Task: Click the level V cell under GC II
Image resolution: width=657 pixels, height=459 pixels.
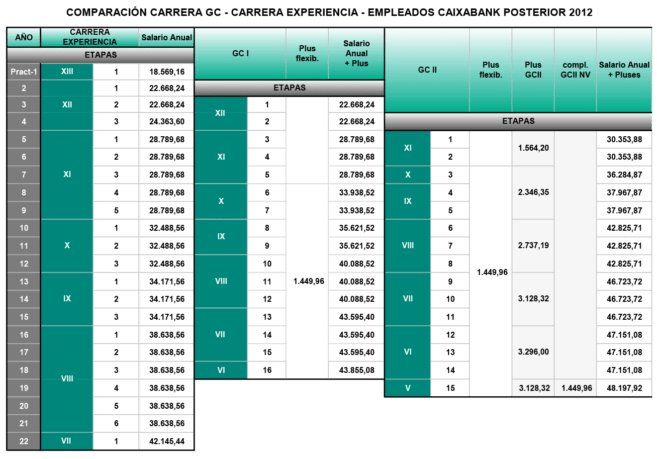Action: click(408, 386)
